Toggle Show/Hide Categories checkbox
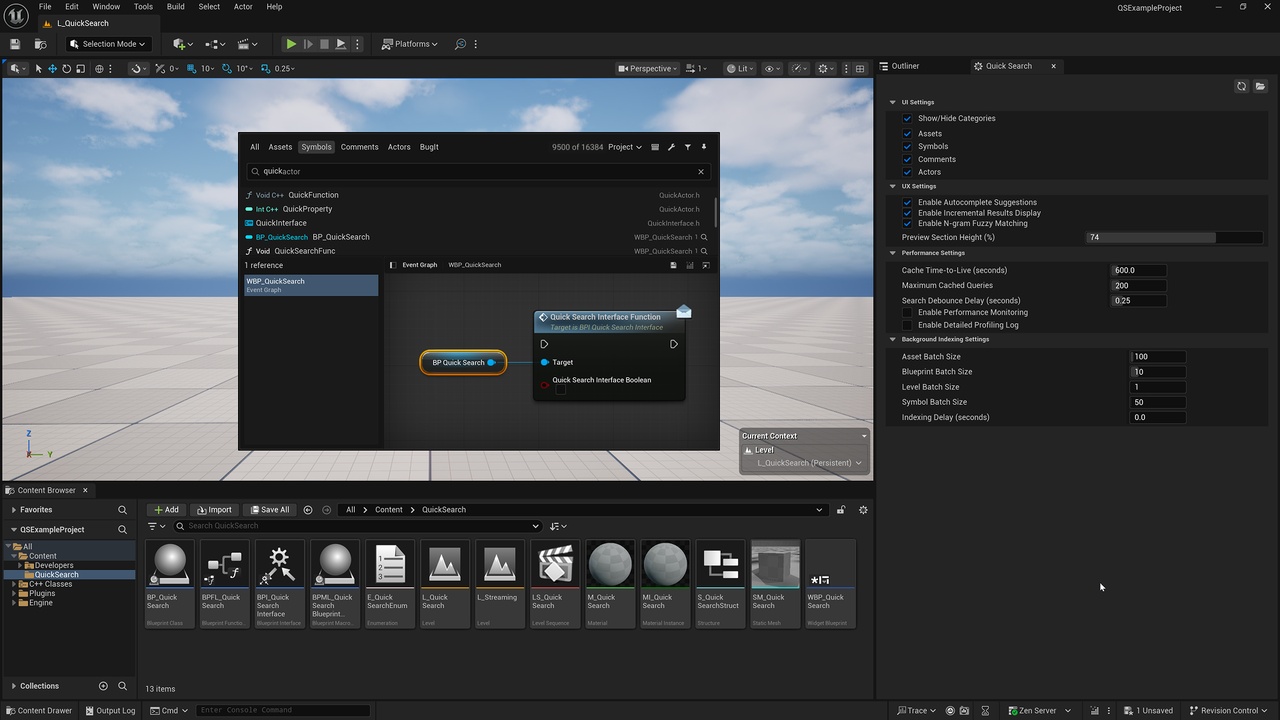Image resolution: width=1280 pixels, height=720 pixels. click(x=907, y=118)
